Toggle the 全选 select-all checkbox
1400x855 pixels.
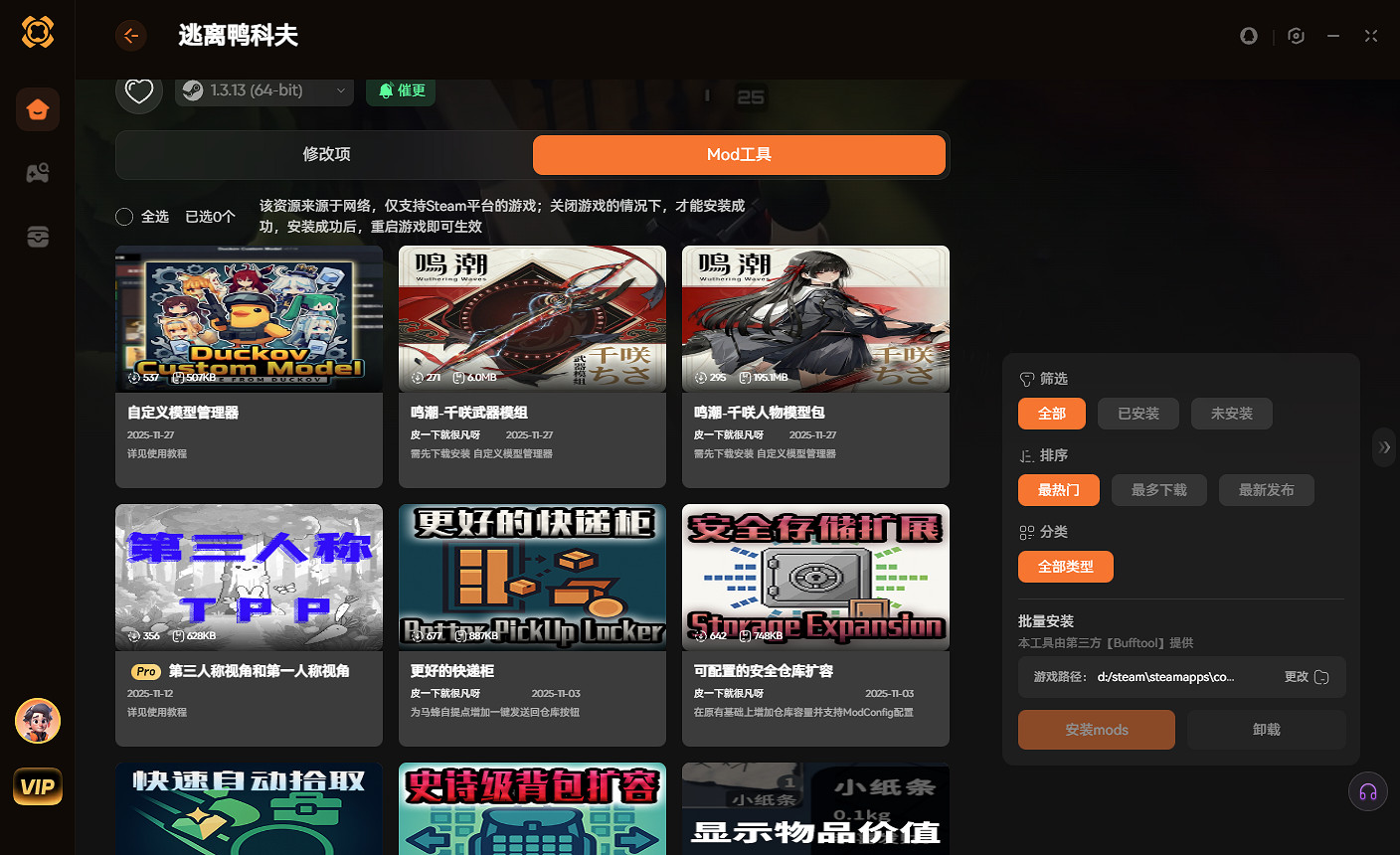123,216
